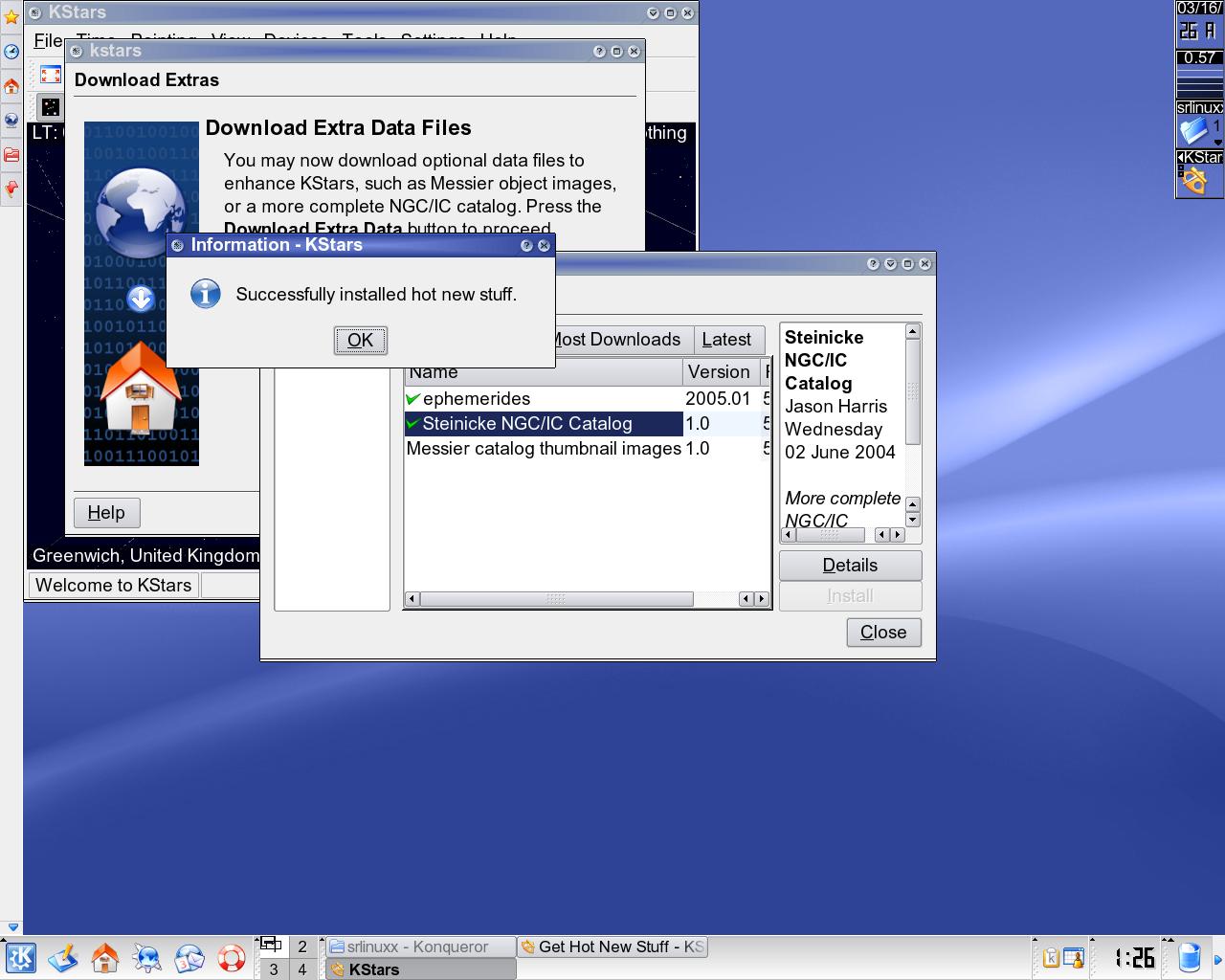1225x980 pixels.
Task: Click help button on kstars wizard titlebar
Action: [x=600, y=51]
